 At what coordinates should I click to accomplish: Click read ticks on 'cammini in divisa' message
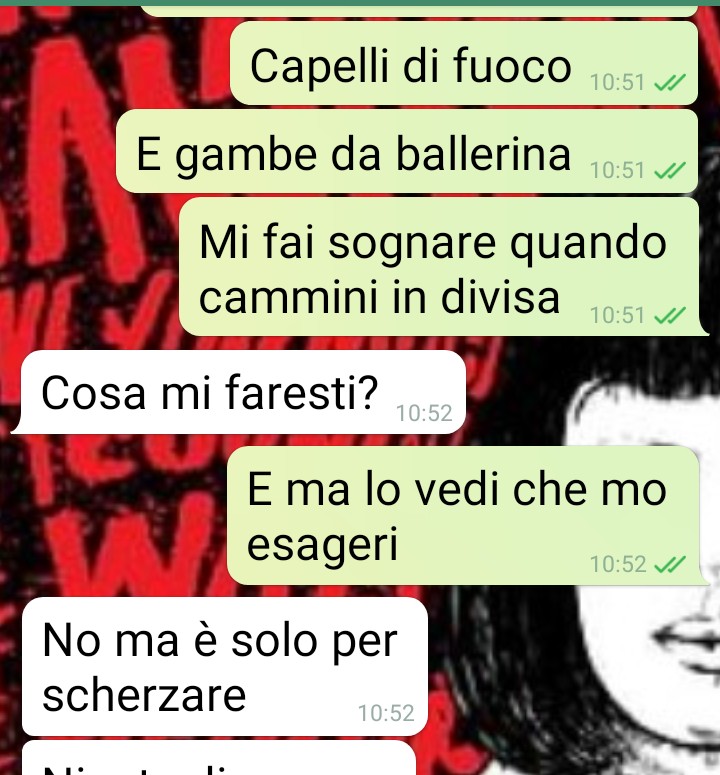670,315
